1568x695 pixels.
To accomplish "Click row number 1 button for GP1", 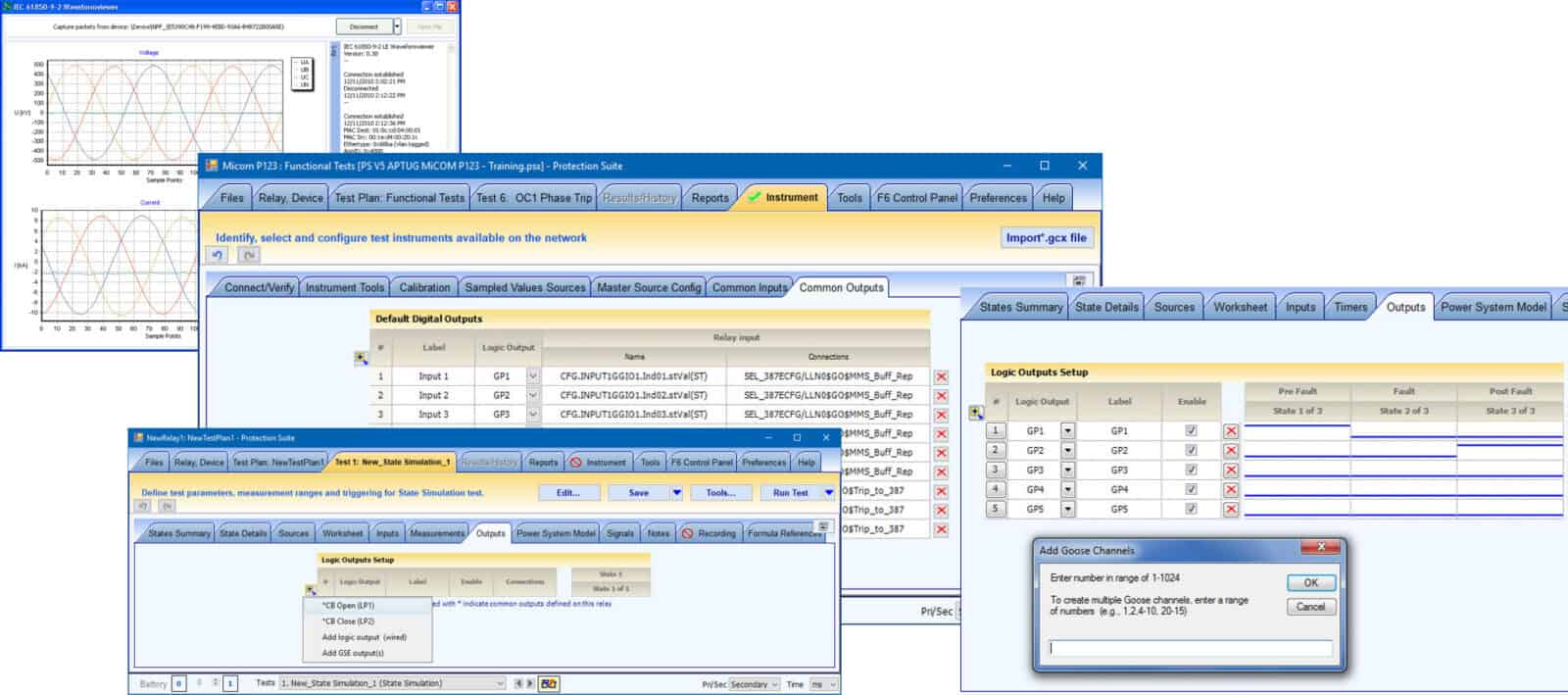I will 996,431.
